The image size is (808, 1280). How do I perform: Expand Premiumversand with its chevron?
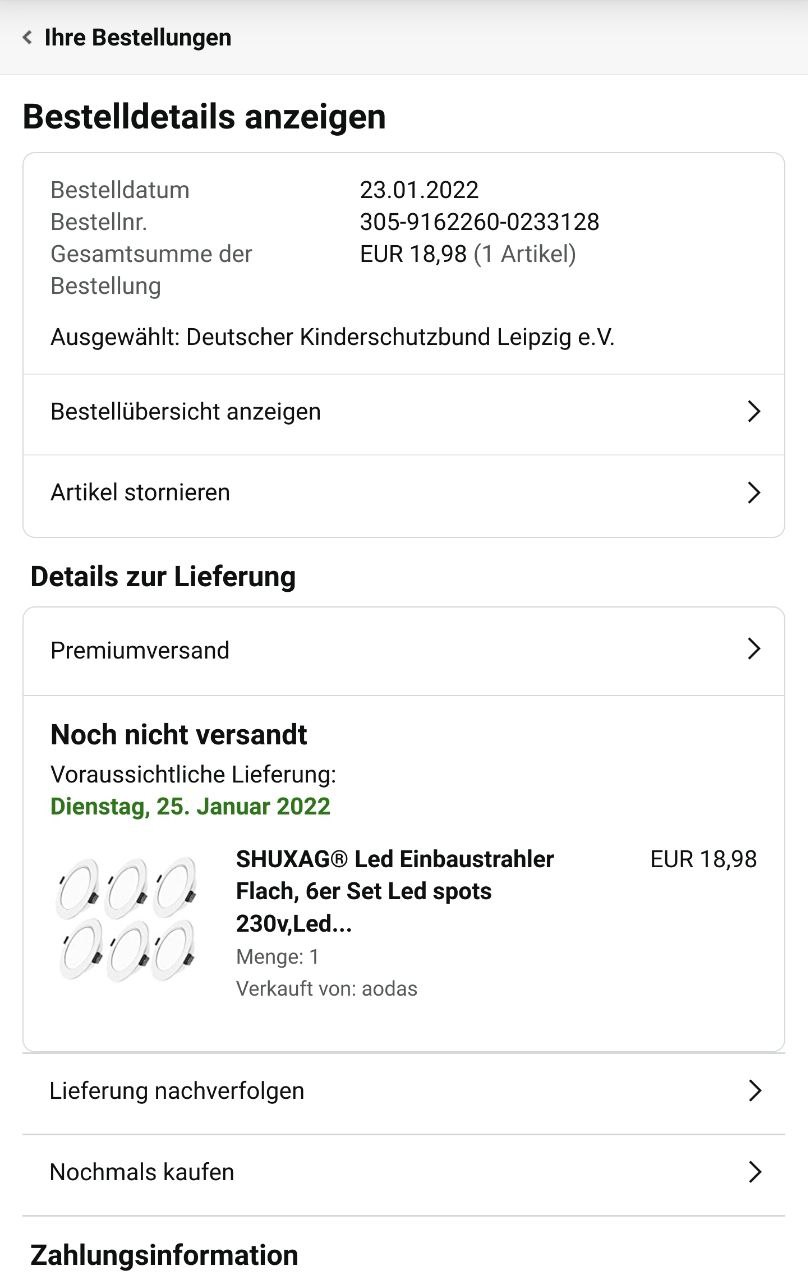pyautogui.click(x=754, y=650)
